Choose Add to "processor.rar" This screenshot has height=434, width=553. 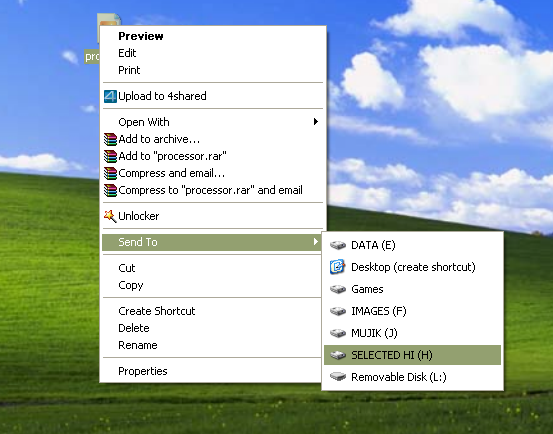click(213, 156)
